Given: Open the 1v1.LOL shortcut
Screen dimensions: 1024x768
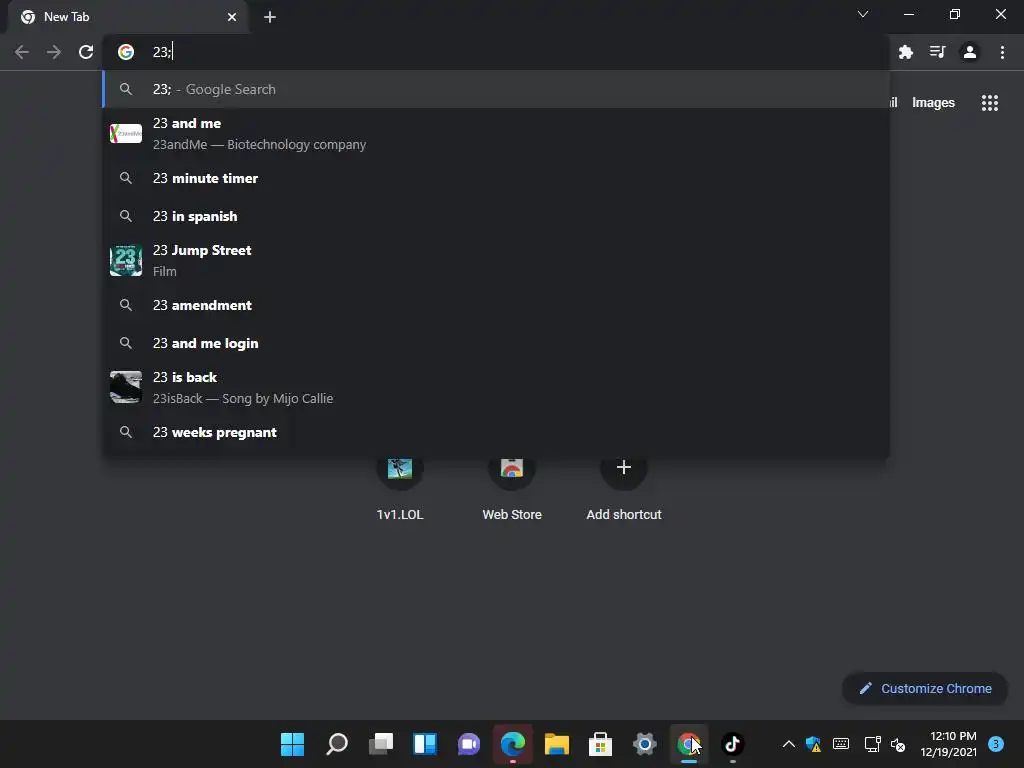Looking at the screenshot, I should pyautogui.click(x=400, y=487).
